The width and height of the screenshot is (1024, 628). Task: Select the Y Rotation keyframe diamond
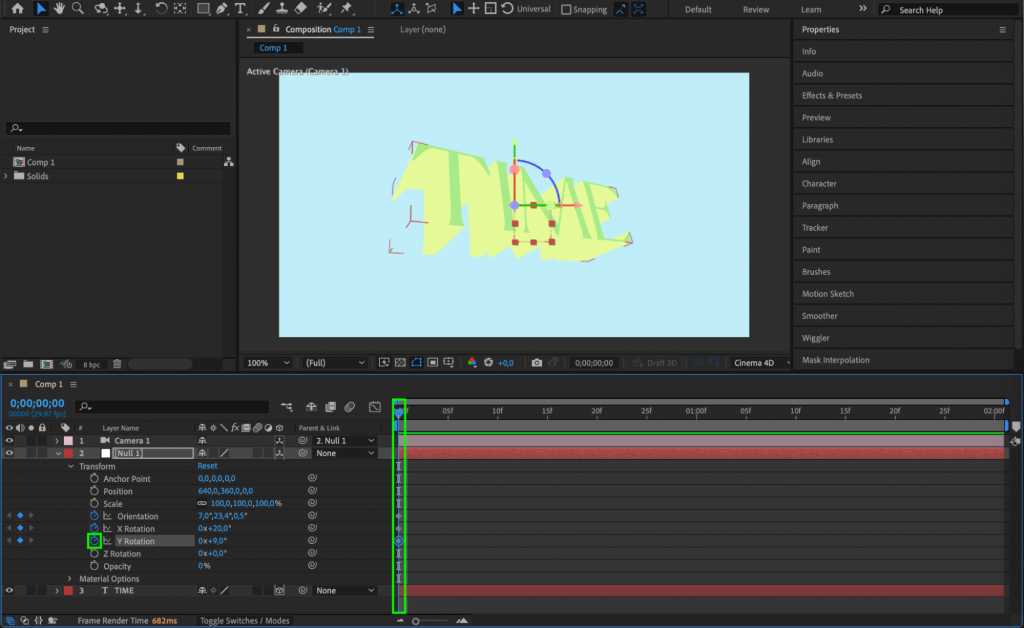coord(398,541)
